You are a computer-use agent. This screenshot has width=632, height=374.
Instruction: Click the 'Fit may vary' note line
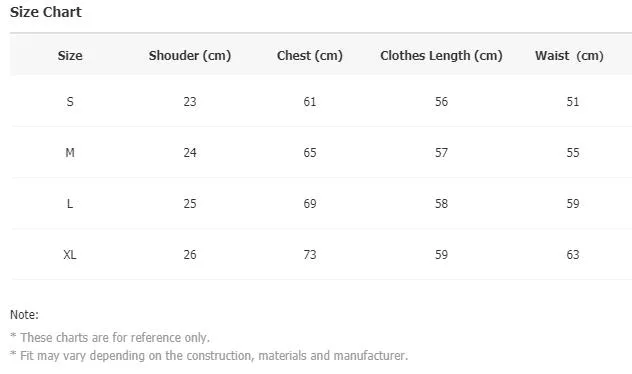pyautogui.click(x=209, y=356)
